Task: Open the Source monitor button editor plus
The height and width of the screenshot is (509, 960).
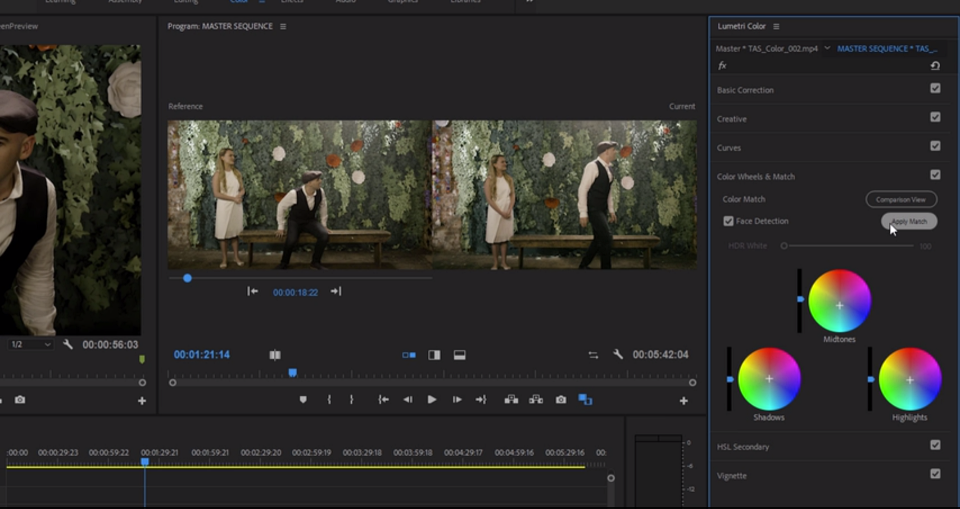Action: tap(142, 401)
